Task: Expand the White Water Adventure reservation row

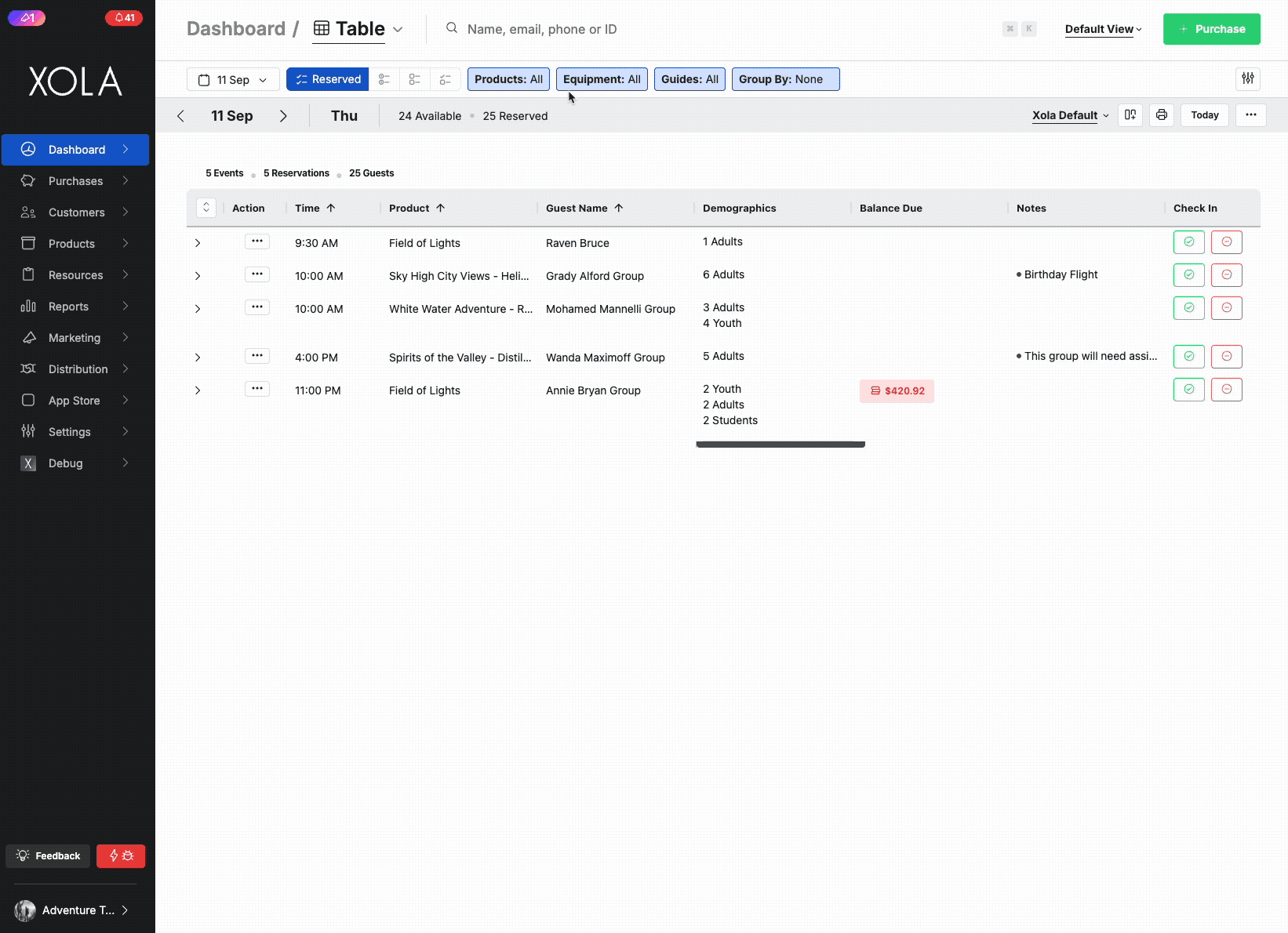Action: 197,308
